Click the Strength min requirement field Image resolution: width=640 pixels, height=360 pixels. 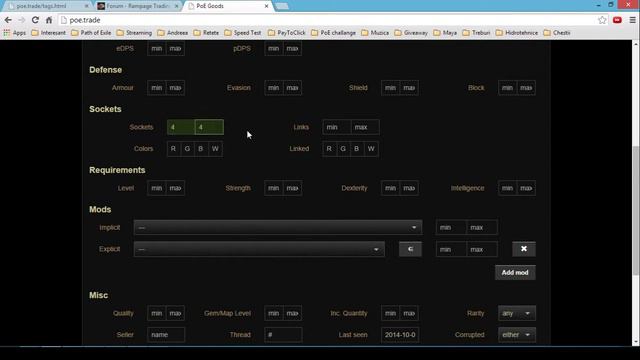pyautogui.click(x=273, y=188)
